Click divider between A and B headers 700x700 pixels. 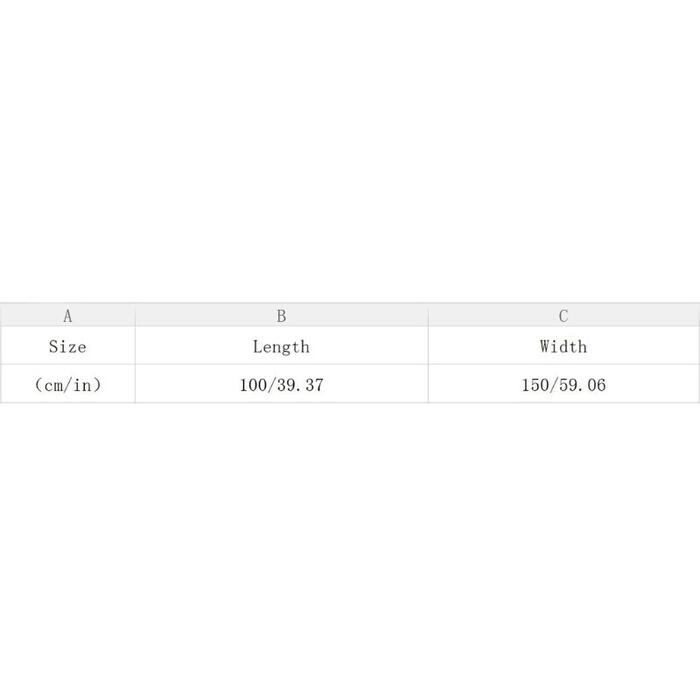pyautogui.click(x=135, y=316)
